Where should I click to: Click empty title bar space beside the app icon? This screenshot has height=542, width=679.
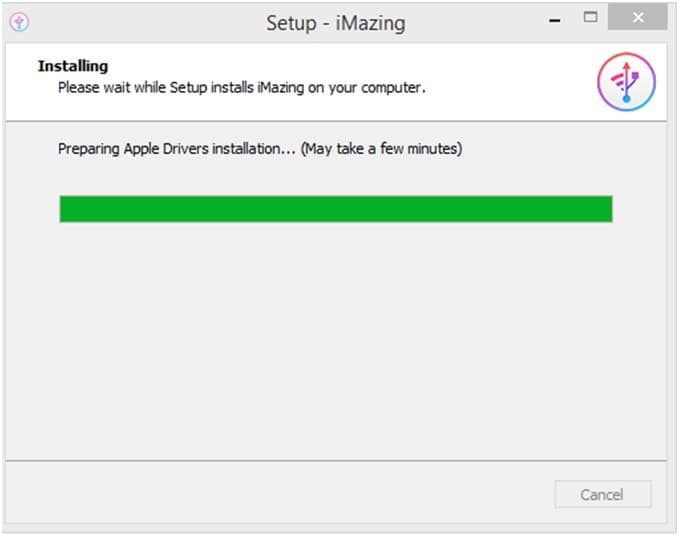pos(143,23)
